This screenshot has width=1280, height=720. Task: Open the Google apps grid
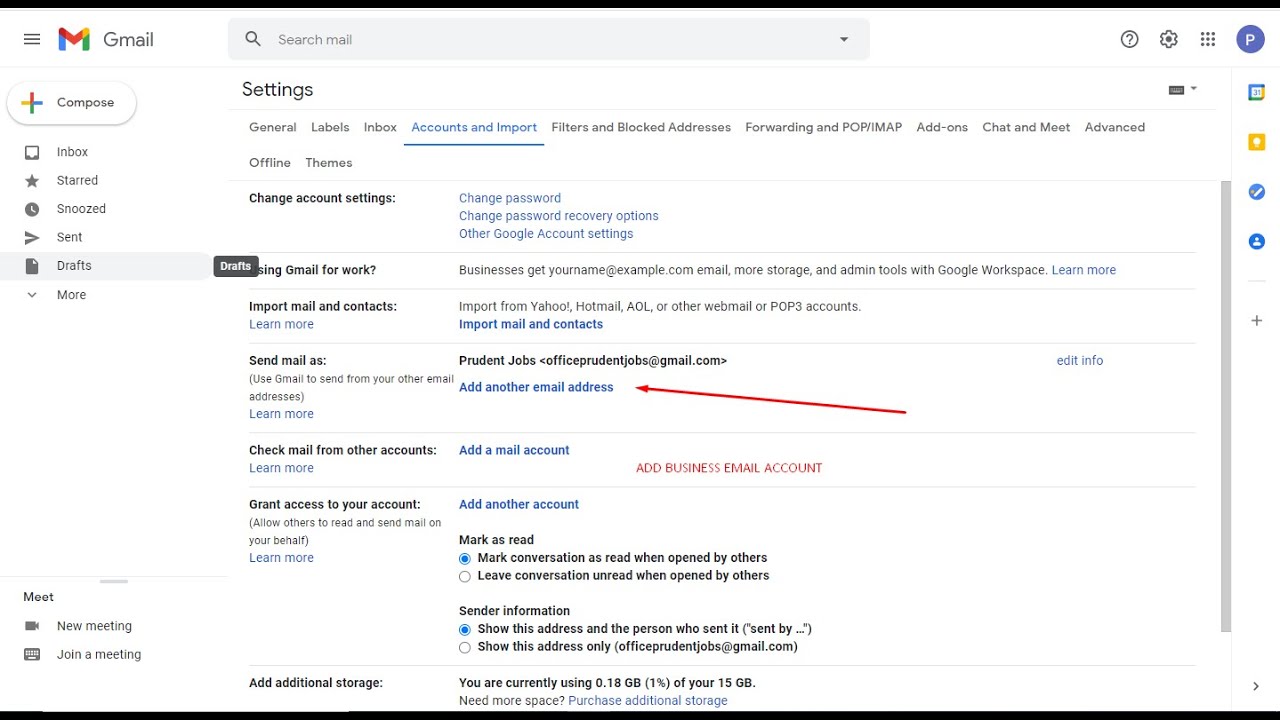(x=1208, y=40)
